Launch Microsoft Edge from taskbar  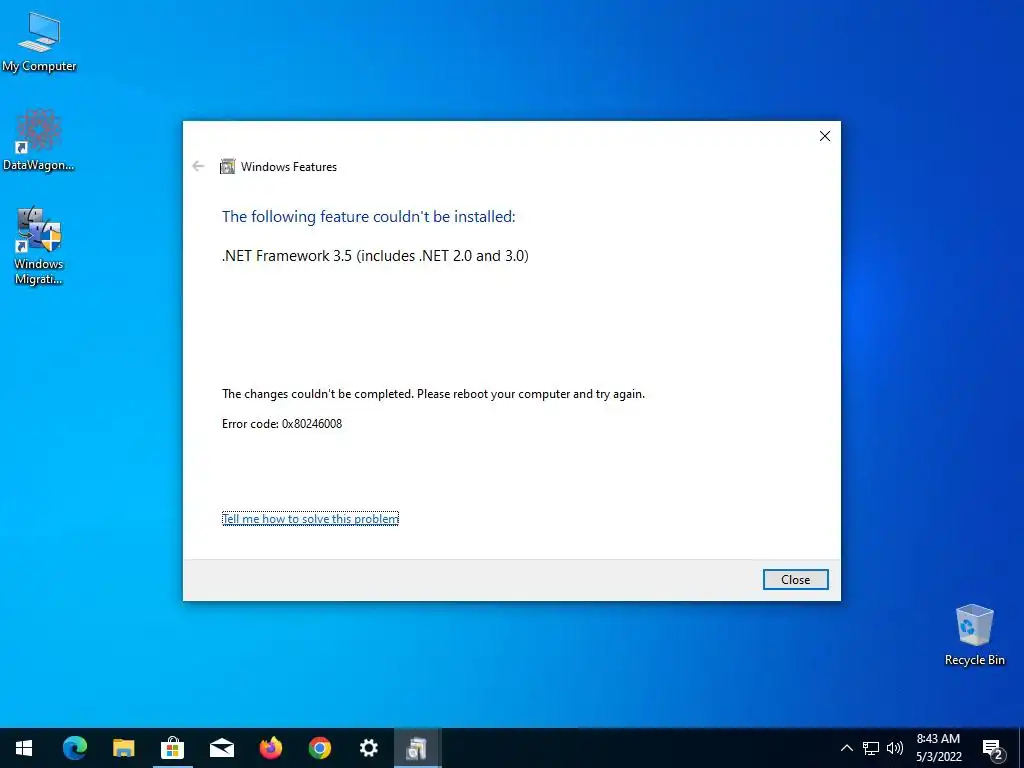pos(74,748)
